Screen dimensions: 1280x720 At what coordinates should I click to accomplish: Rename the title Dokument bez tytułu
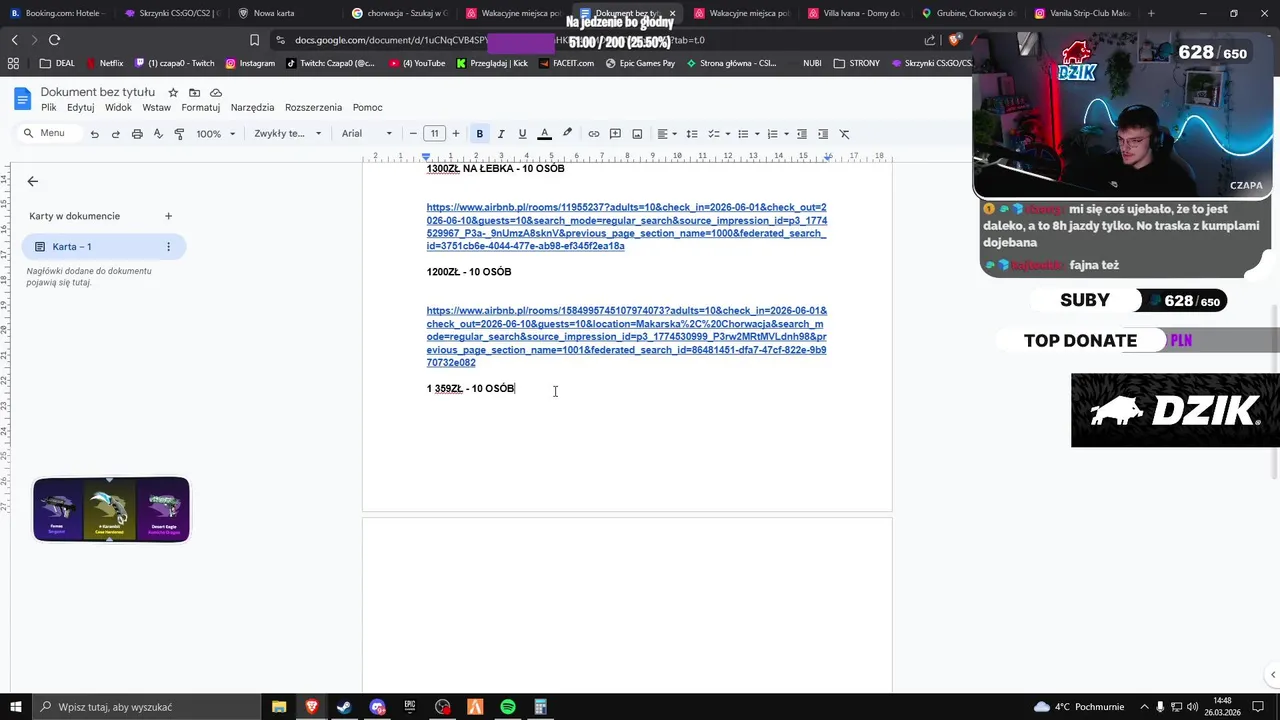98,92
